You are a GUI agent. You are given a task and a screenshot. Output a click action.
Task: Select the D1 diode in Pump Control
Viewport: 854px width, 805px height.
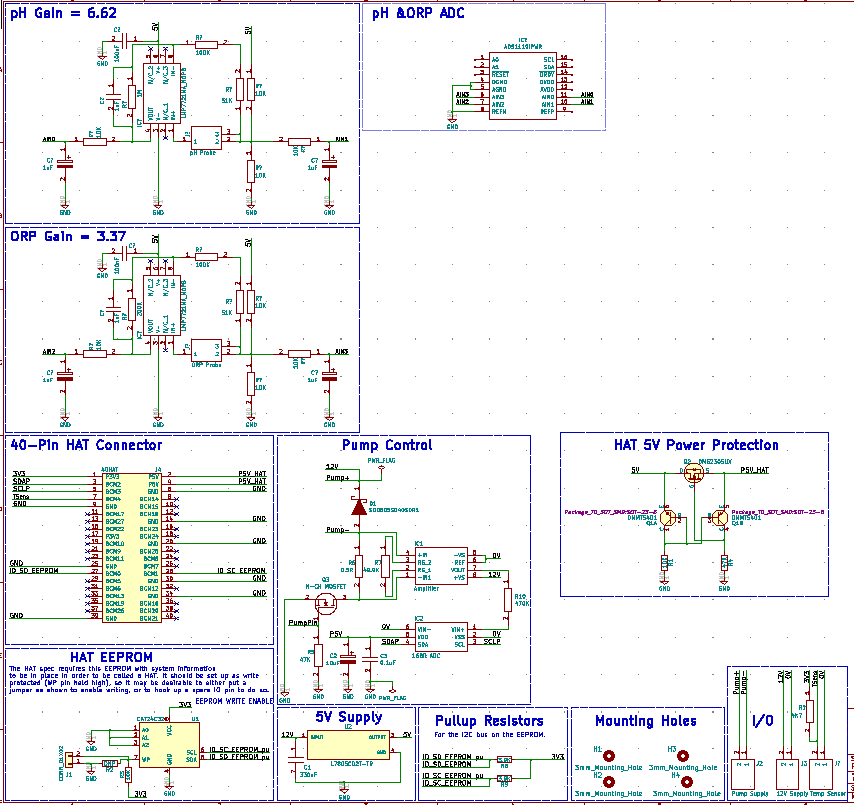pos(358,508)
